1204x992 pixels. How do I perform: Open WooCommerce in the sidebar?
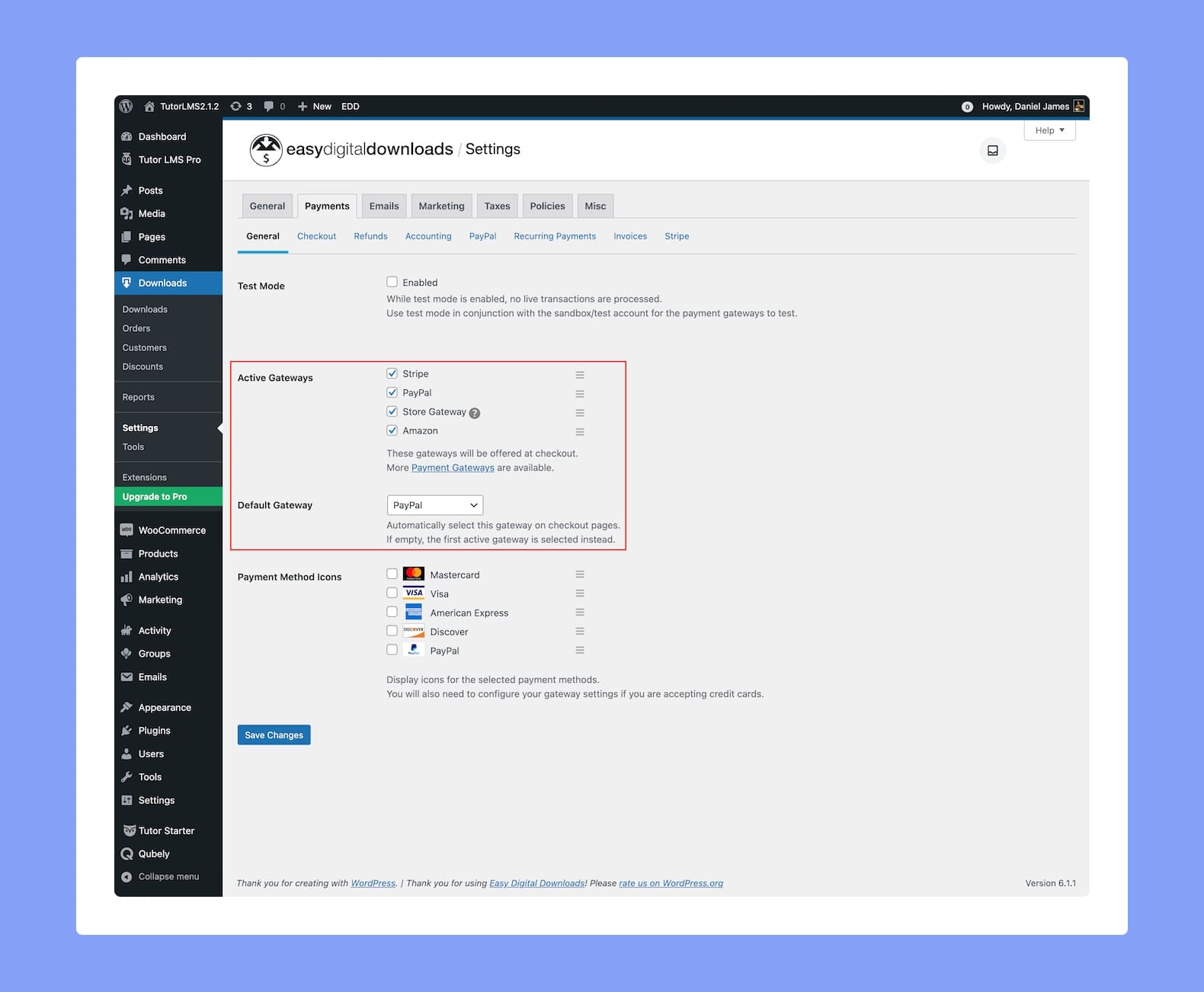168,530
